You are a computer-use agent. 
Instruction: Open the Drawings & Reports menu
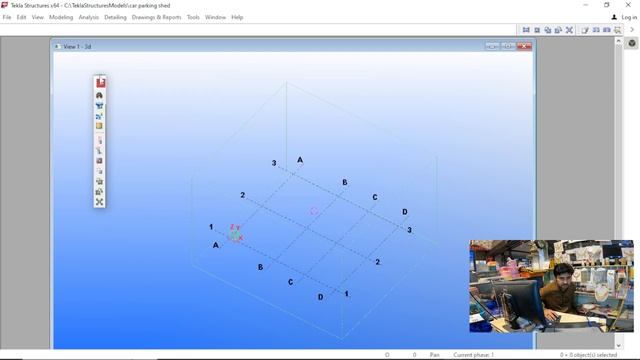[156, 17]
